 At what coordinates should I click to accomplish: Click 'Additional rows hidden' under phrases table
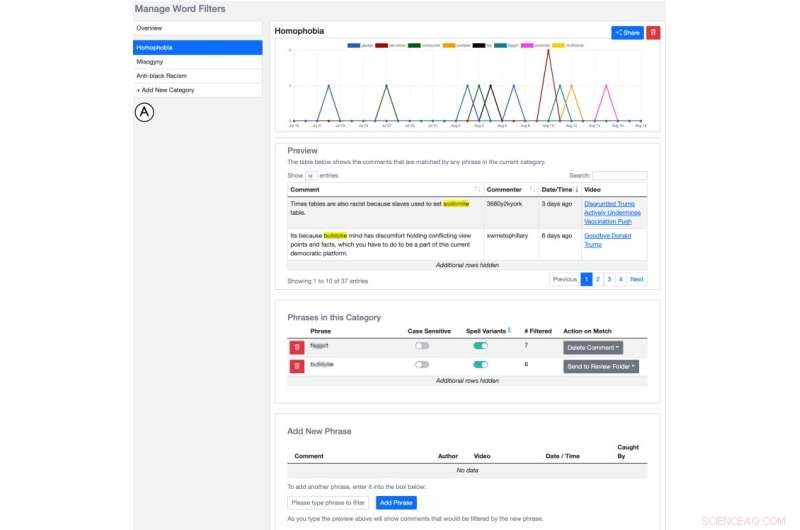(x=467, y=381)
